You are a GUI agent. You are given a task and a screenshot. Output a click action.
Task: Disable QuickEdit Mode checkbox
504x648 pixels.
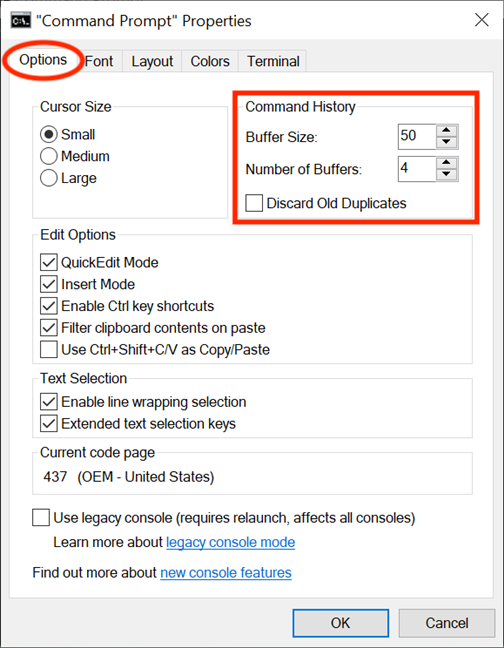click(x=49, y=262)
